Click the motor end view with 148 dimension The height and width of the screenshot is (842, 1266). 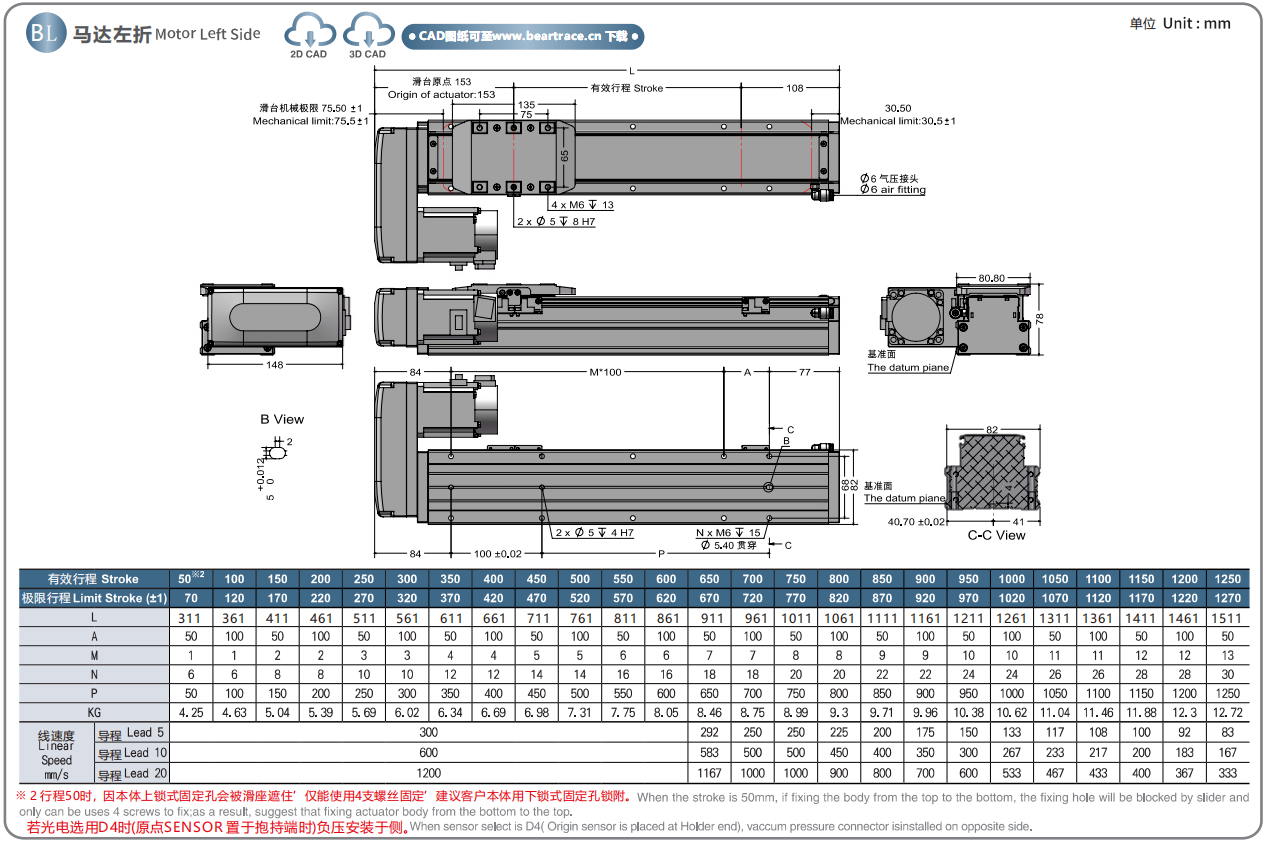tap(275, 316)
